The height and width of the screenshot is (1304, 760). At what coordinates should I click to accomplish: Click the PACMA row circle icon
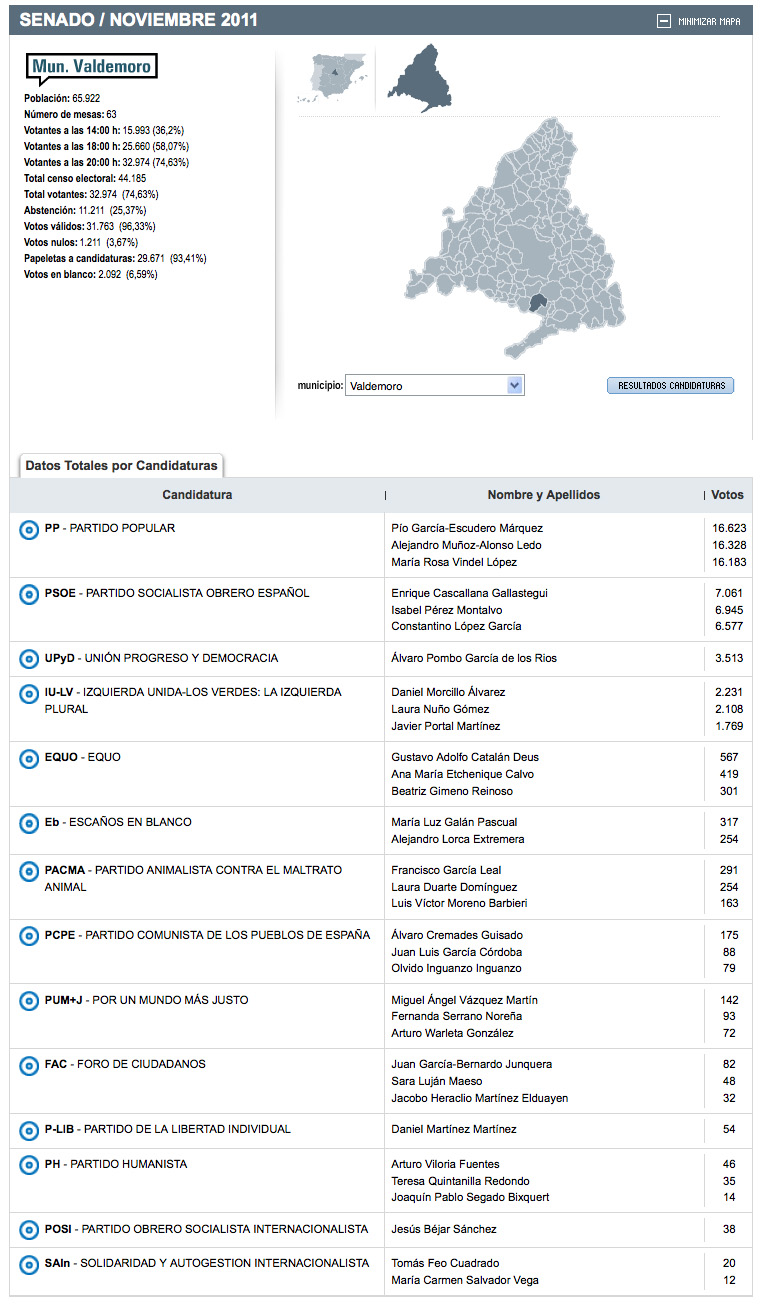29,871
